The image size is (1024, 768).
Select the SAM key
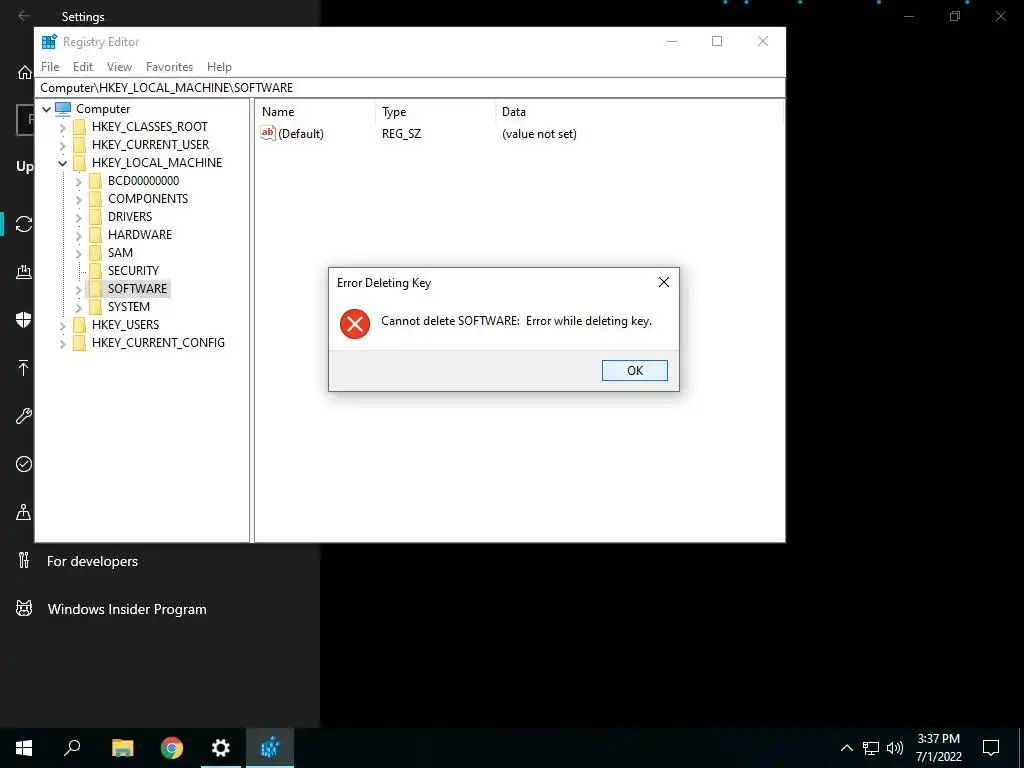point(120,253)
